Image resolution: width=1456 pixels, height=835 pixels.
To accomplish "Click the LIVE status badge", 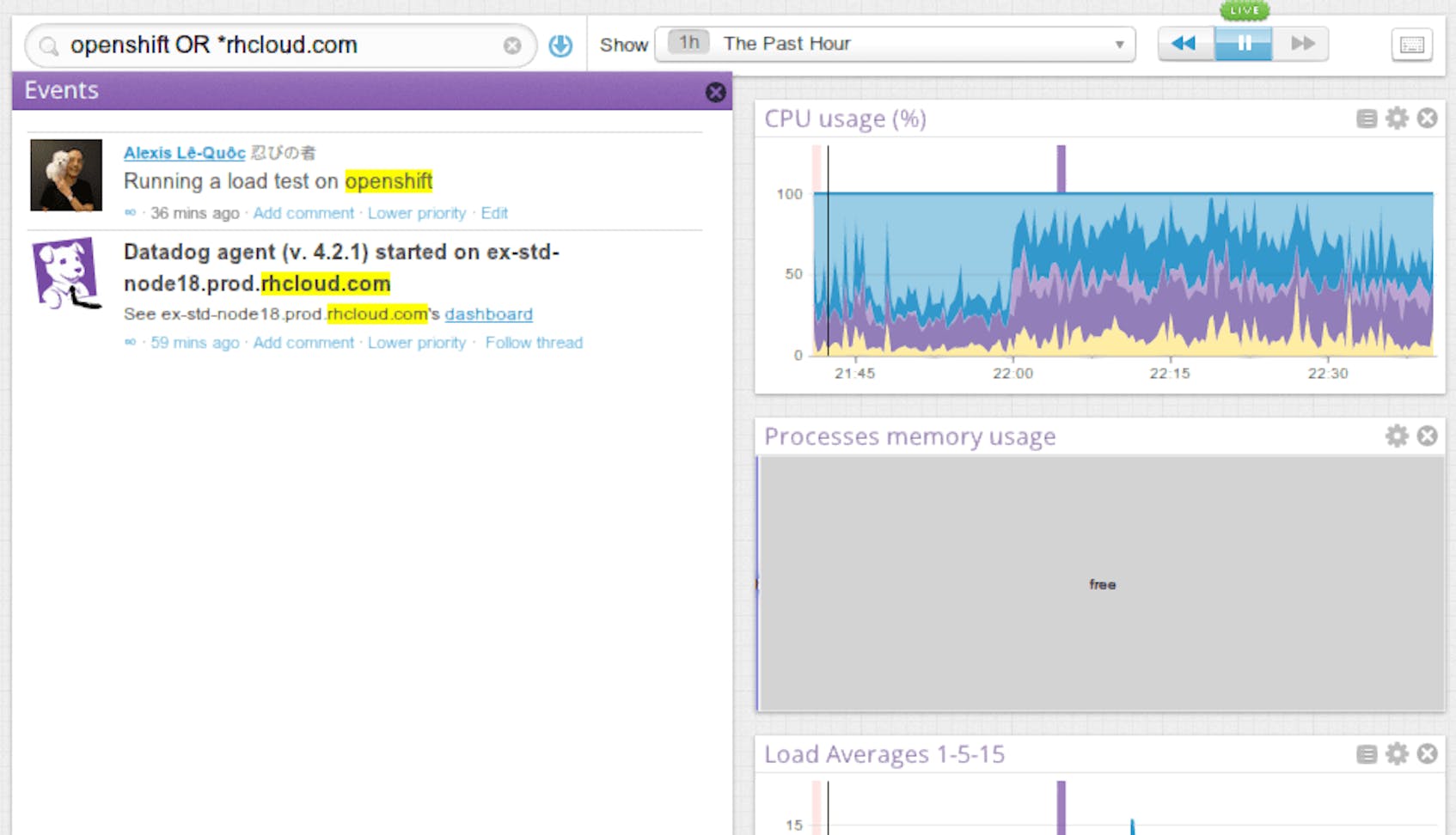I will (x=1244, y=9).
